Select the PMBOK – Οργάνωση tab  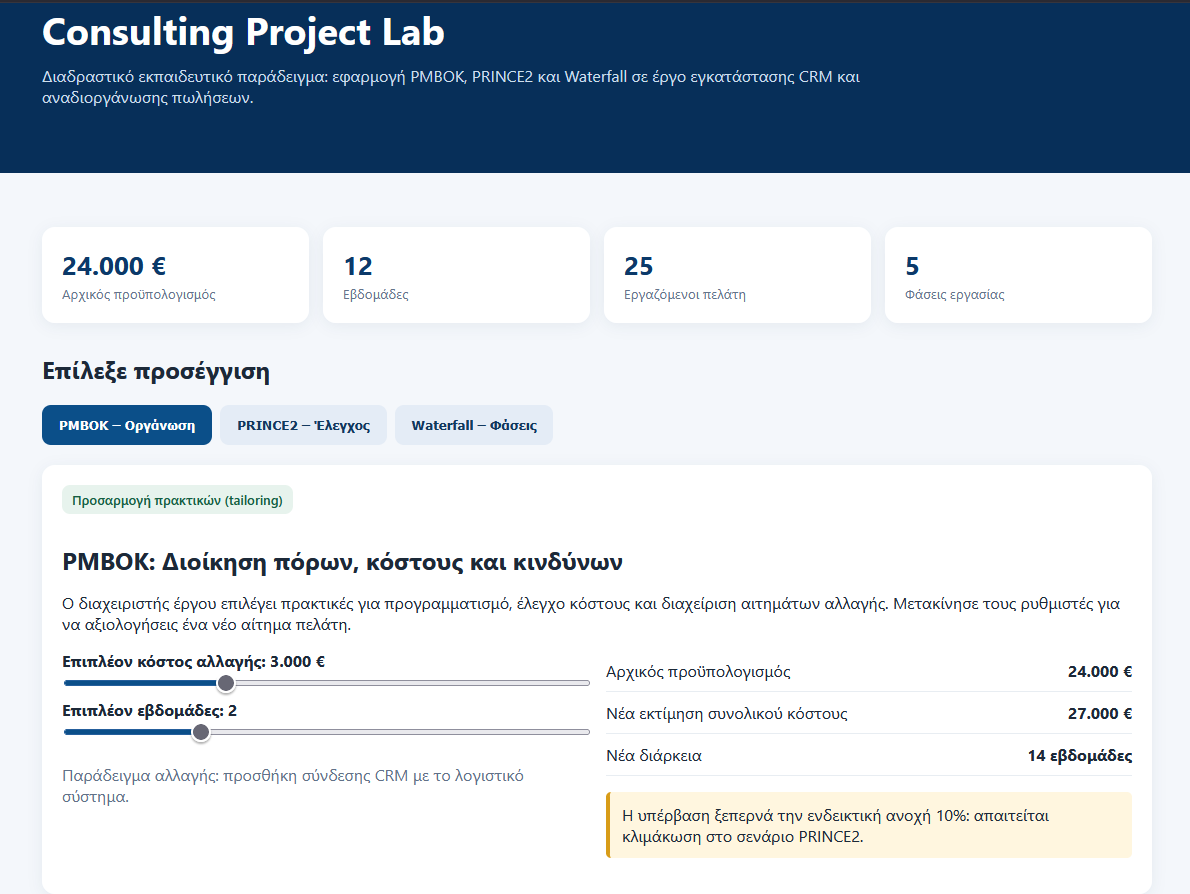[x=127, y=425]
